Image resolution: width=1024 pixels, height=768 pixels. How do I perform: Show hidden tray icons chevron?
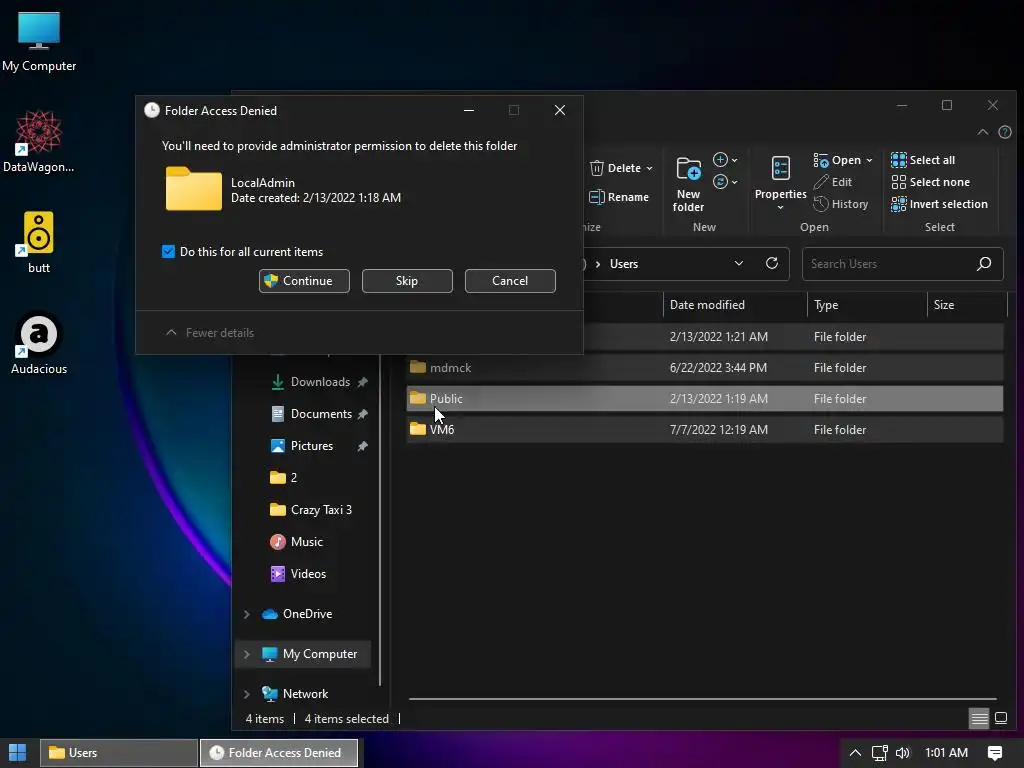coord(855,753)
